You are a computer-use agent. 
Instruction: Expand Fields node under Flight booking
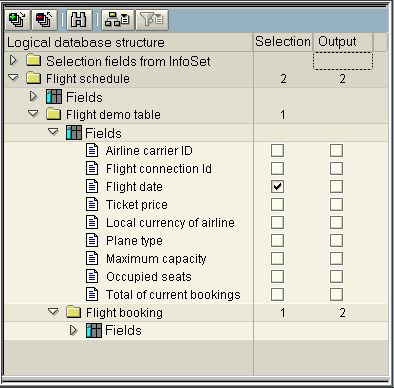click(x=74, y=330)
